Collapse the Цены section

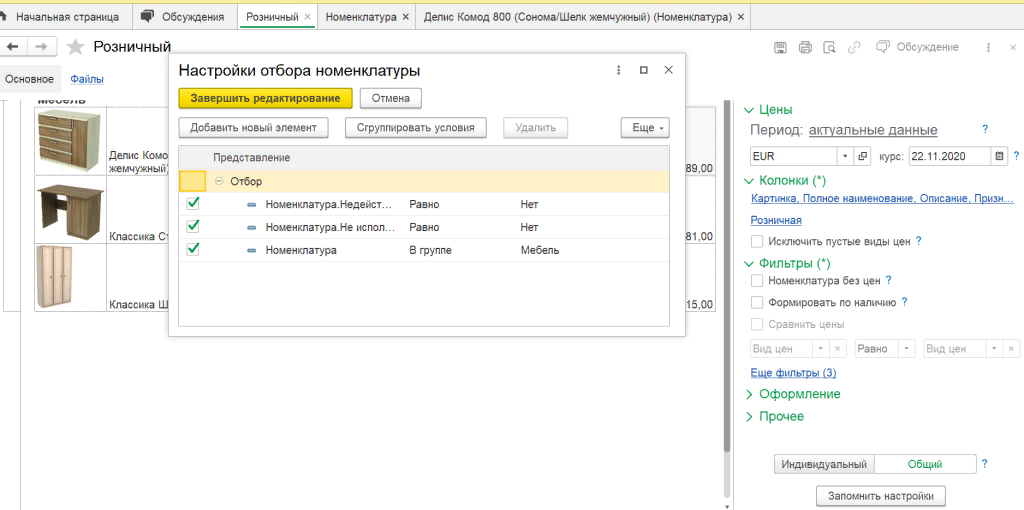(x=748, y=110)
